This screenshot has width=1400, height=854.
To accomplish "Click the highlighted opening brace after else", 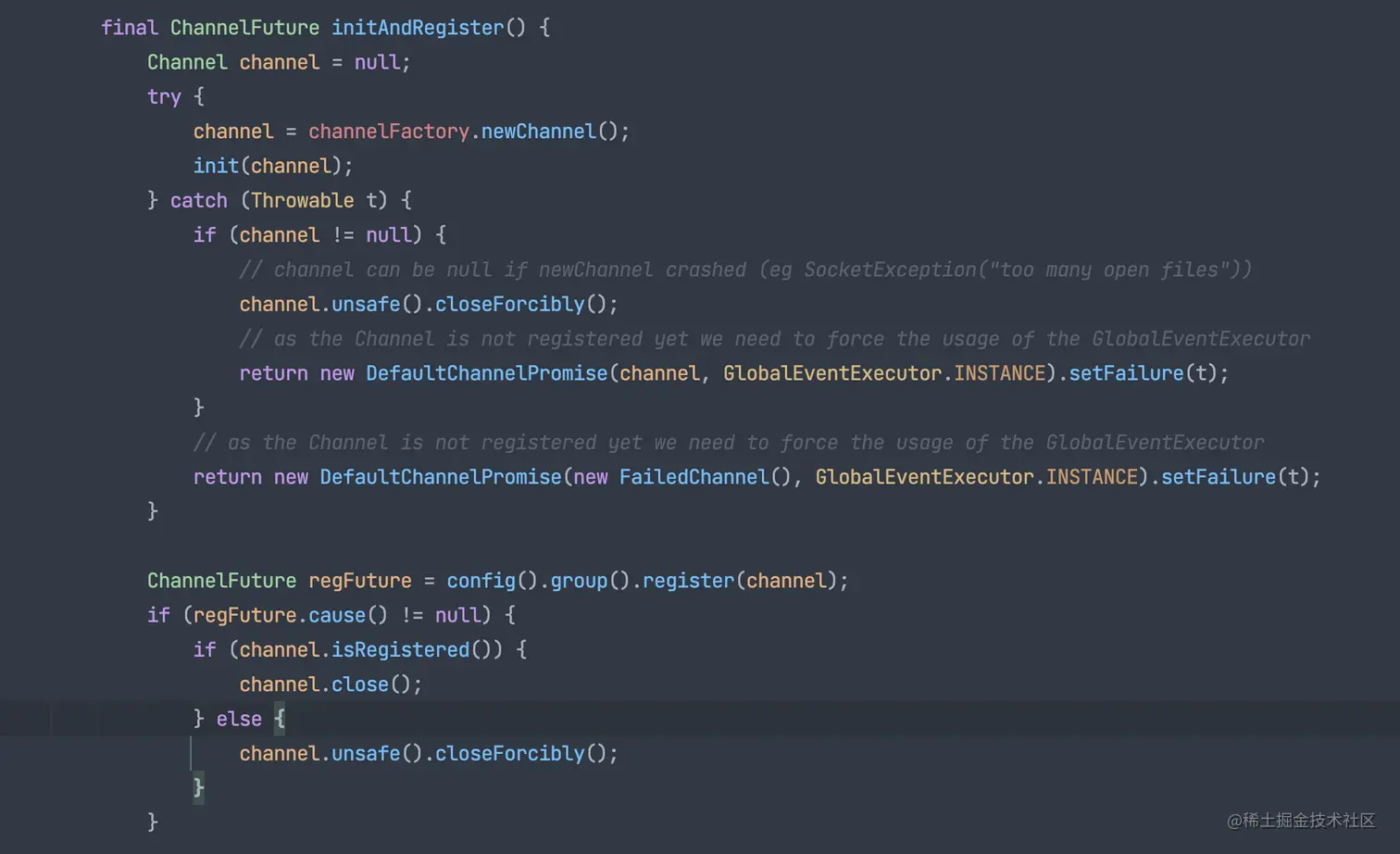I will tap(280, 719).
